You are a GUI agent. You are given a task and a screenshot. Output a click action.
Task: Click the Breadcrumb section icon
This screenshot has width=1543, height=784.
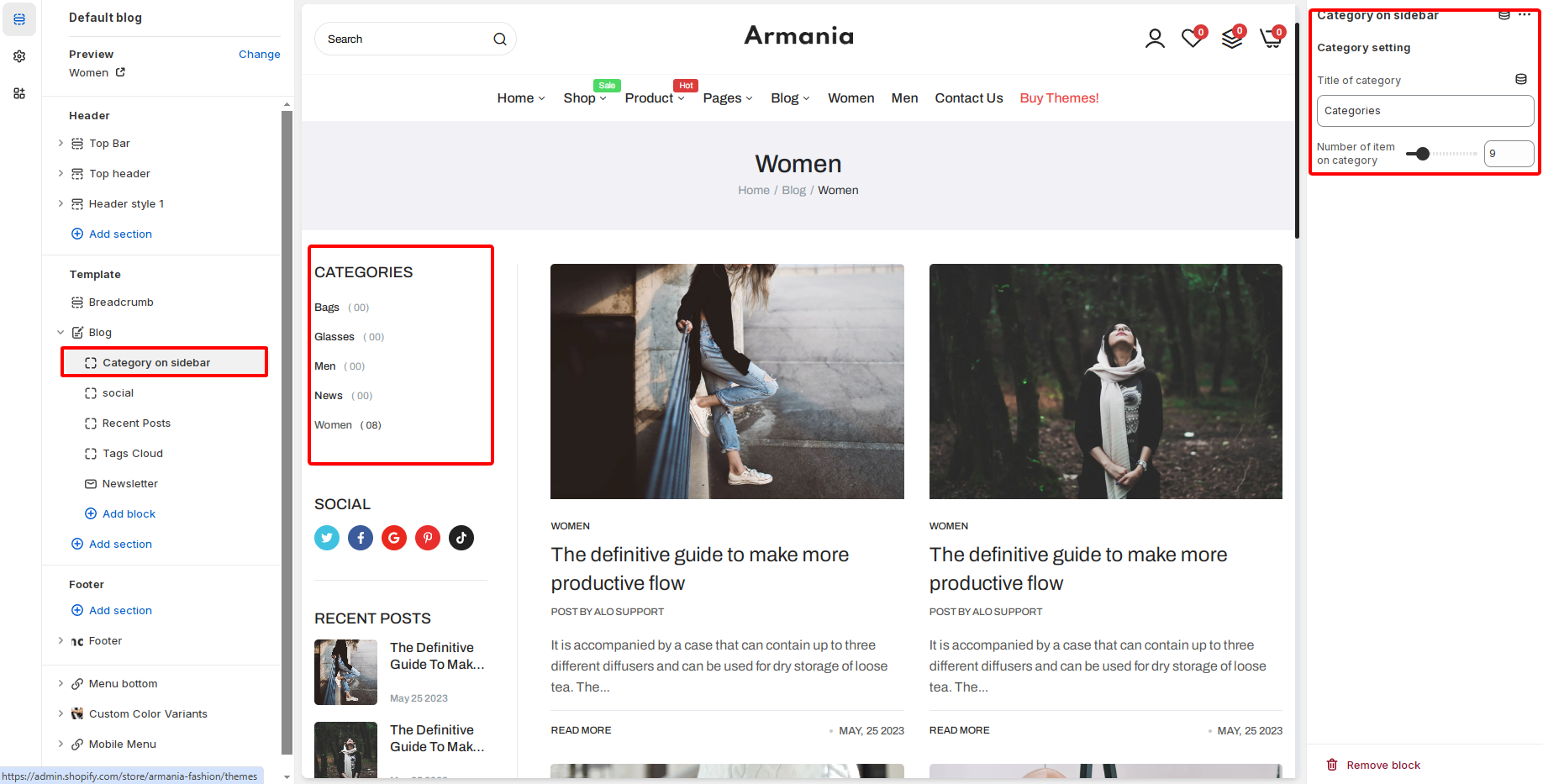pyautogui.click(x=77, y=303)
